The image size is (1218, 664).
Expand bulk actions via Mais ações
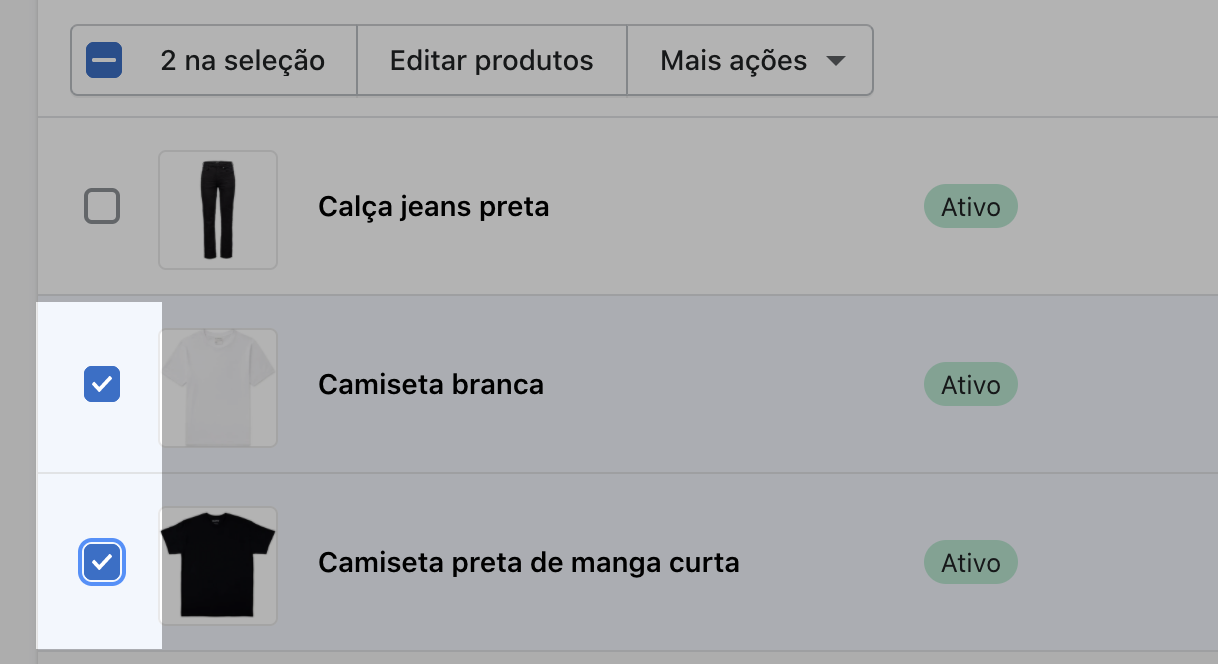(750, 60)
